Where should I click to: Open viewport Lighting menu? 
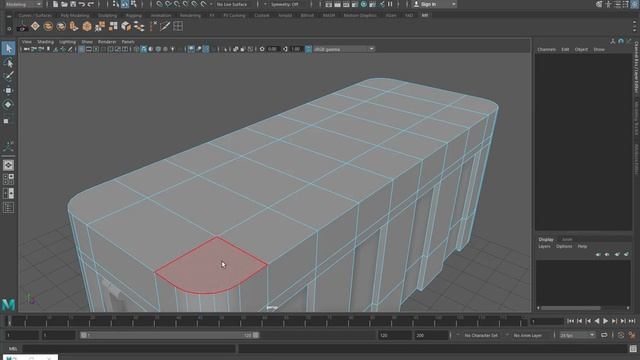pyautogui.click(x=67, y=42)
